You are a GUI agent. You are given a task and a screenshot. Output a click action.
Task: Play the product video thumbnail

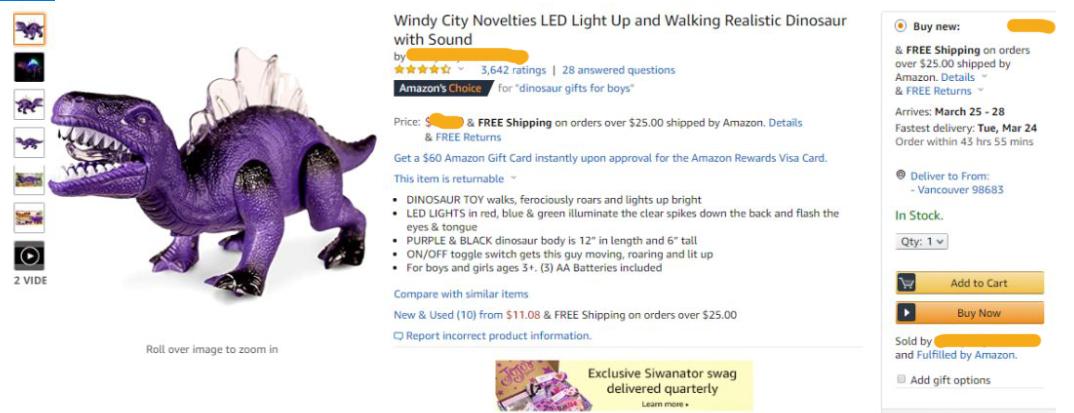pos(29,255)
